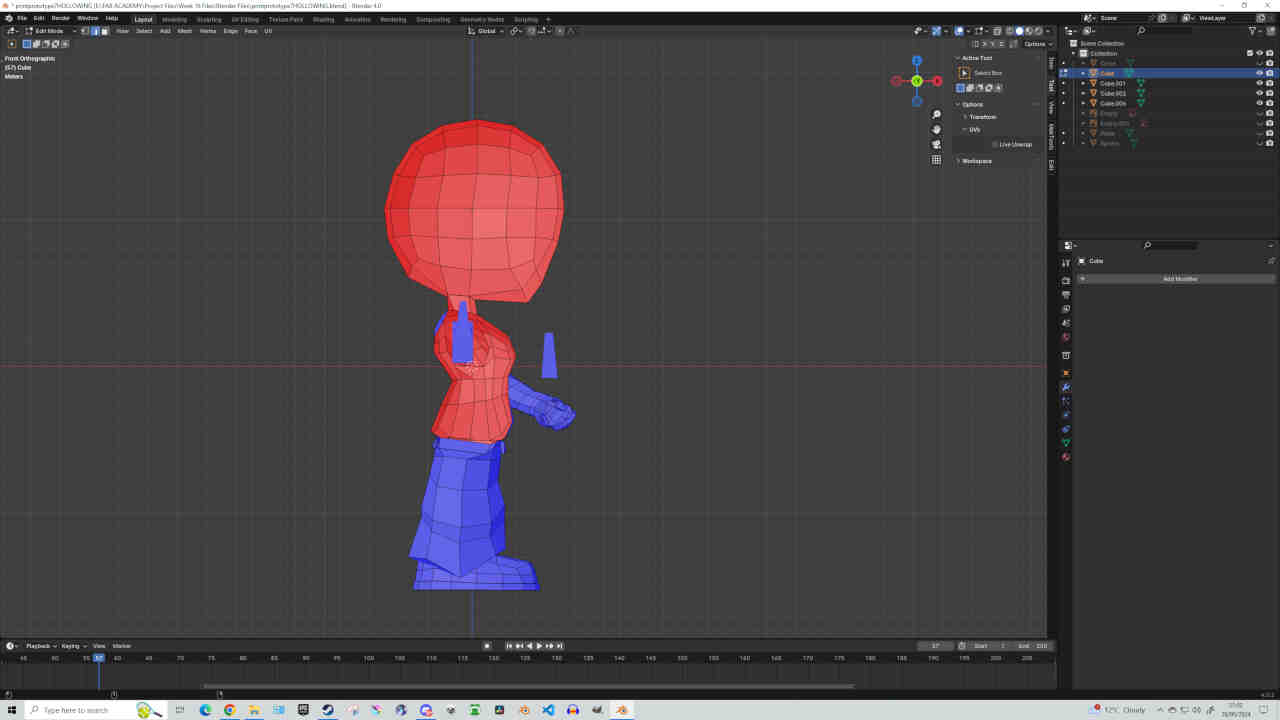This screenshot has height=720, width=1280.
Task: Expand the Transform options subpanel
Action: point(982,117)
